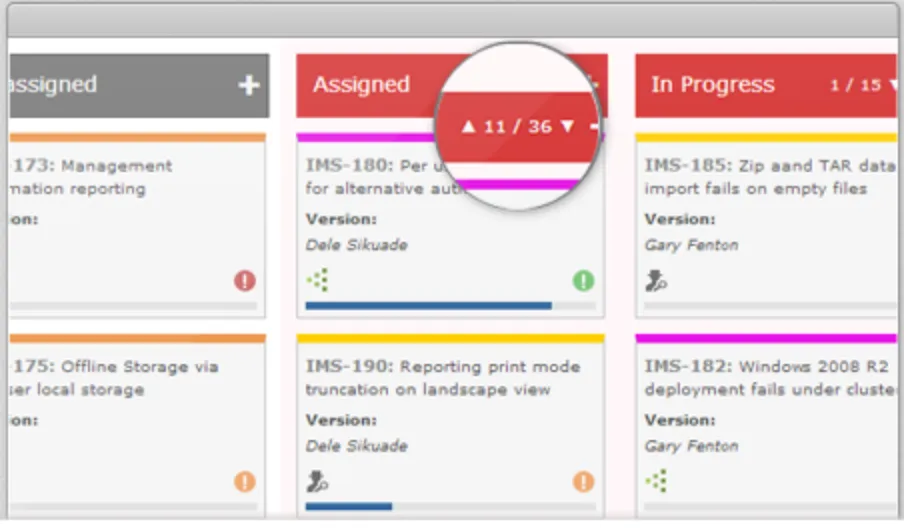
Task: Open card IMS-180 title
Action: pos(384,177)
